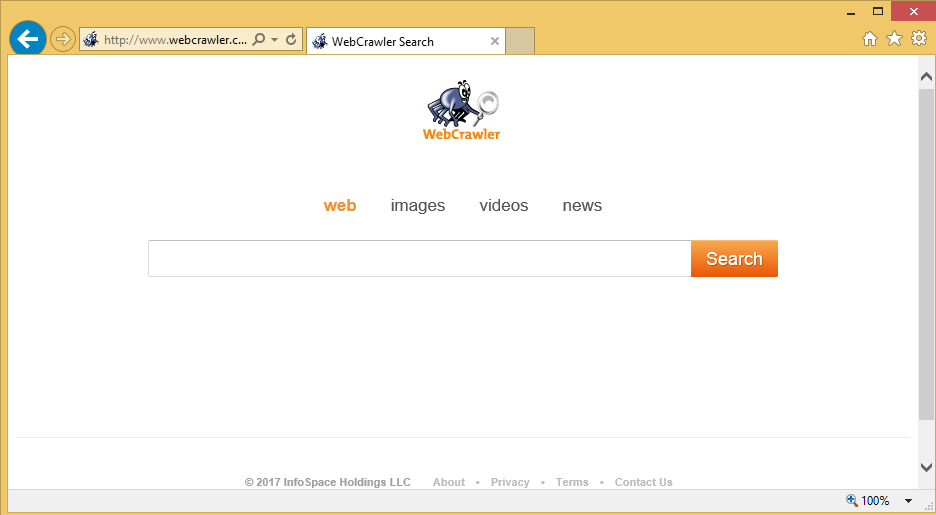
Task: Click the 100% zoom level text
Action: (875, 501)
